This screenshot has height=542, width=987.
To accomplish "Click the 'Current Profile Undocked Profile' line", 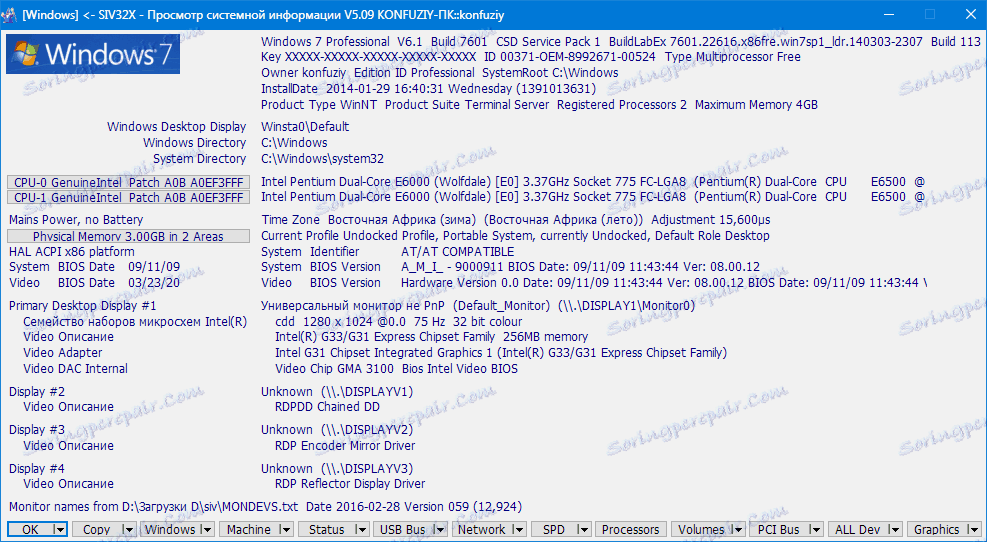I will tap(515, 236).
